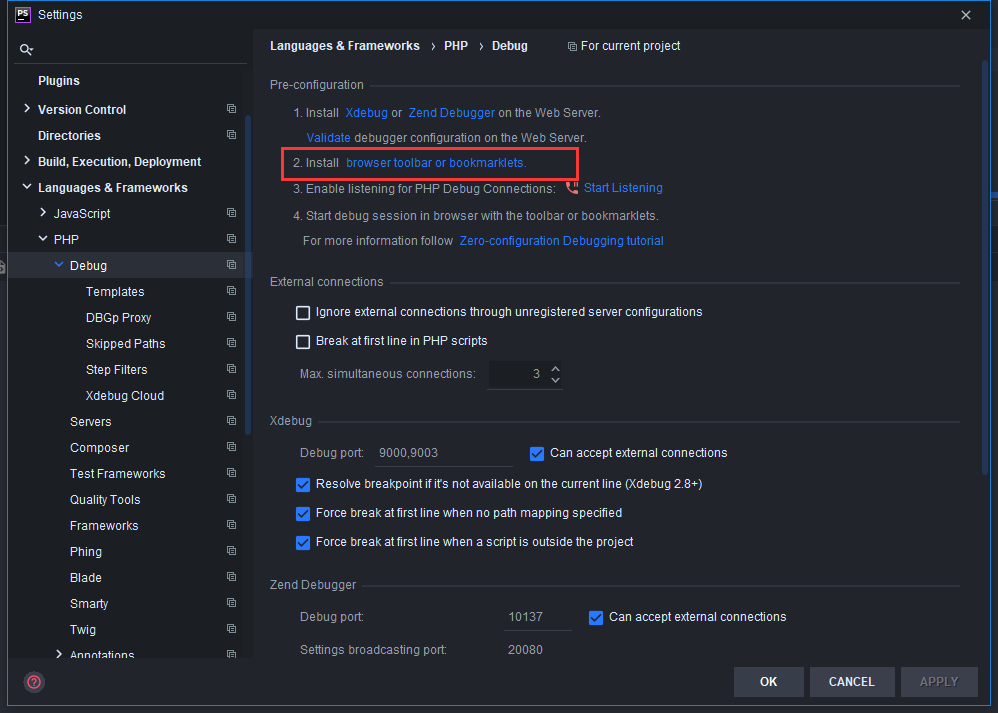Click the help question mark icon
This screenshot has height=713, width=998.
tap(34, 682)
